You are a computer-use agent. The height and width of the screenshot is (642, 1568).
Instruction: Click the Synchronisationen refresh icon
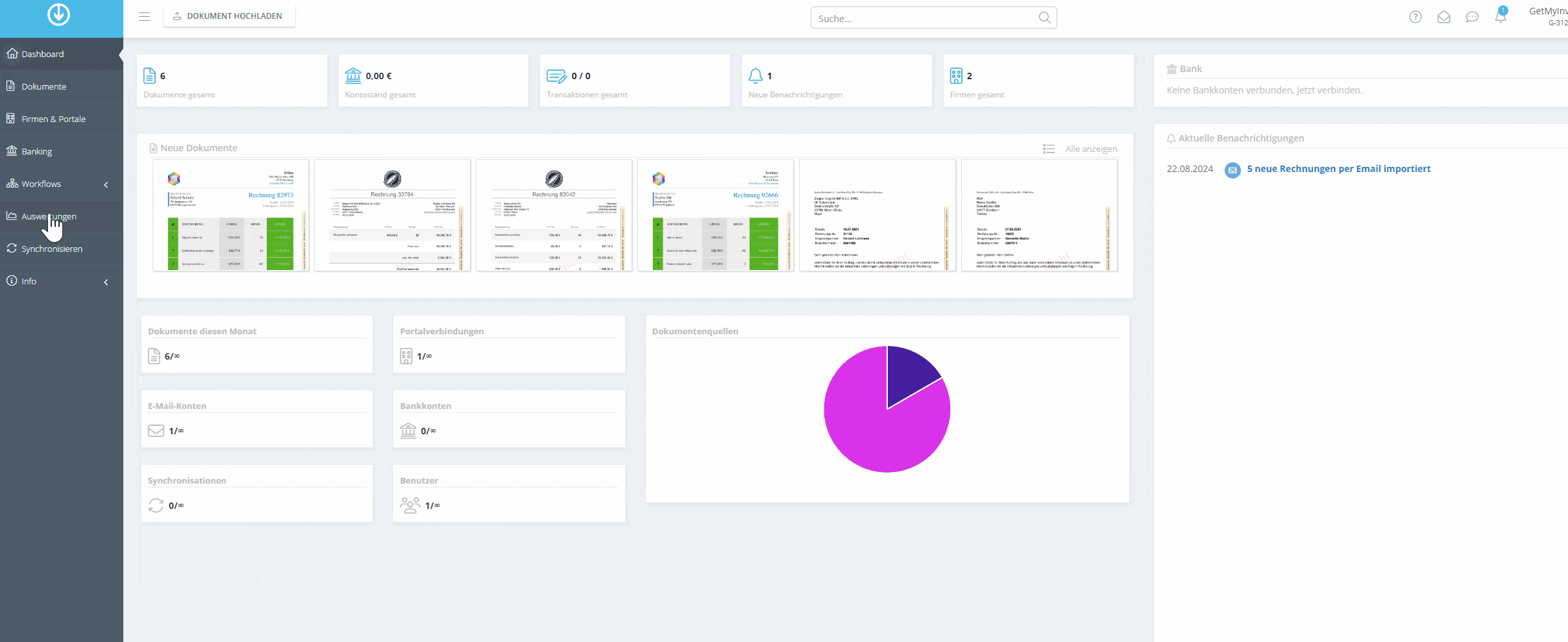coord(156,505)
